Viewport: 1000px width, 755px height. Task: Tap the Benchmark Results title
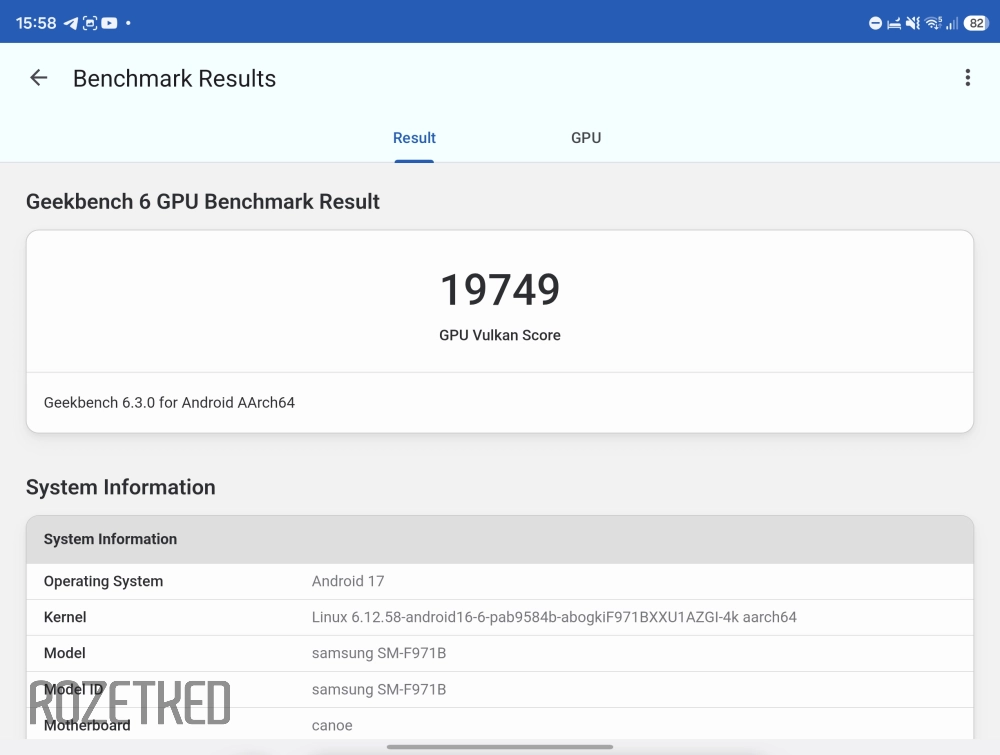(x=174, y=78)
